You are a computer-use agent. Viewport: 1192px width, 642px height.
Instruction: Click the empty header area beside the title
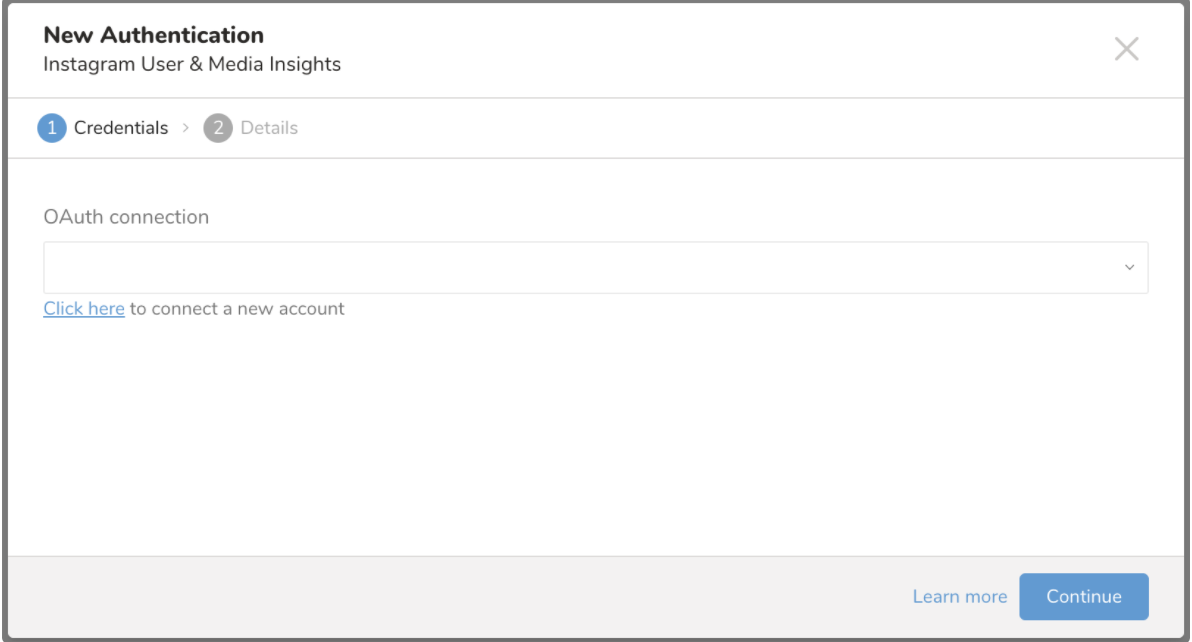[700, 50]
